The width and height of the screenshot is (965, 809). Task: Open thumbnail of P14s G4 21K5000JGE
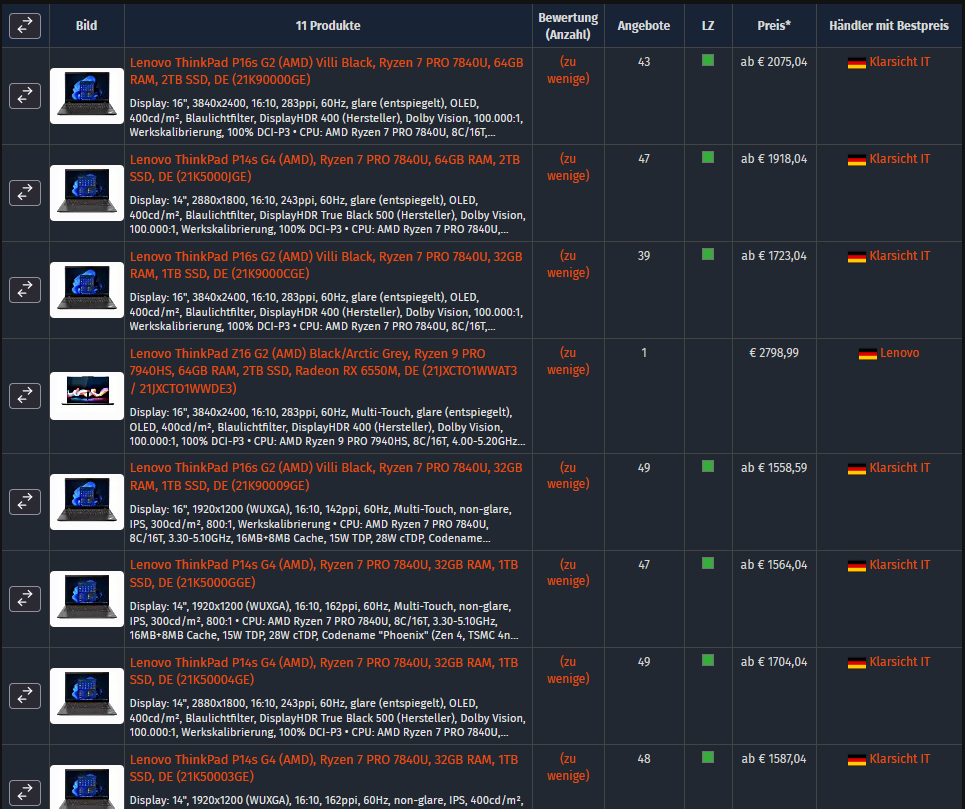pyautogui.click(x=87, y=193)
